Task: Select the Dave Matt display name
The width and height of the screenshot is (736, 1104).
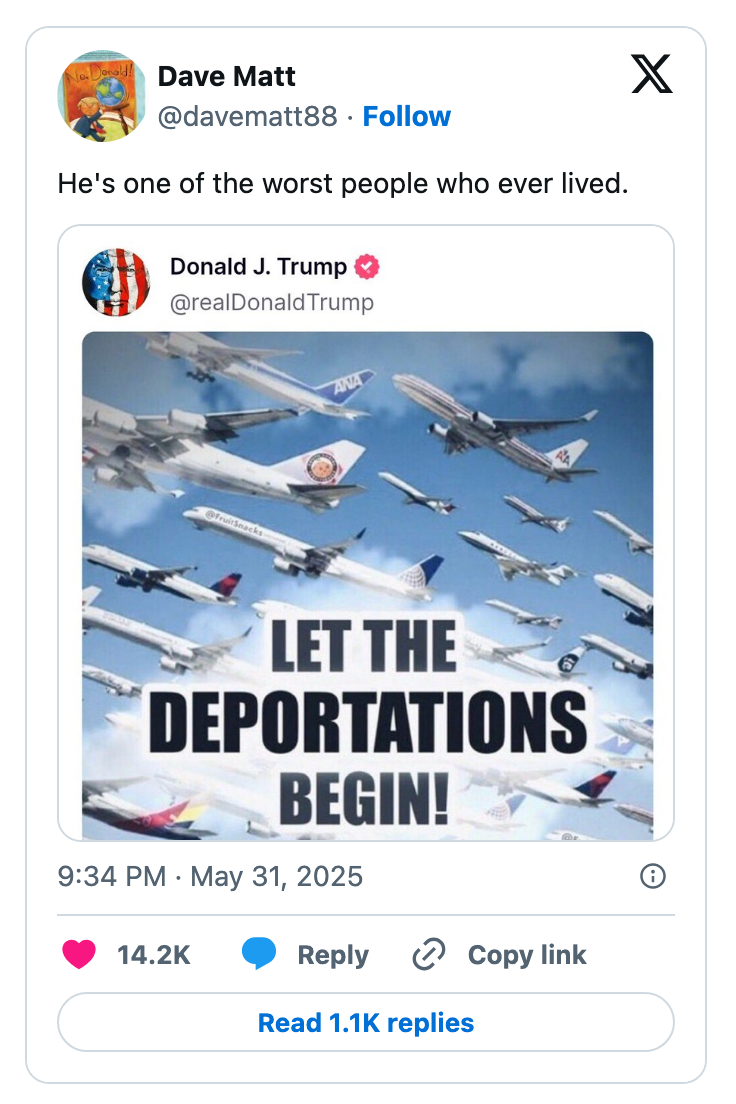Action: pyautogui.click(x=226, y=76)
